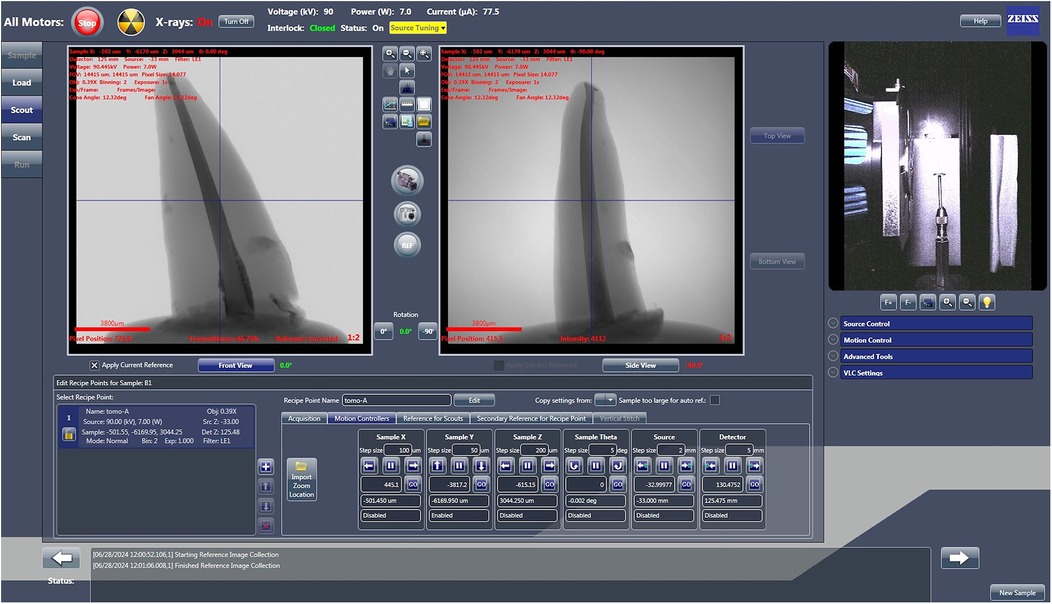This screenshot has height=604, width=1052.
Task: Select the Pan hand tool above the image
Action: click(391, 70)
